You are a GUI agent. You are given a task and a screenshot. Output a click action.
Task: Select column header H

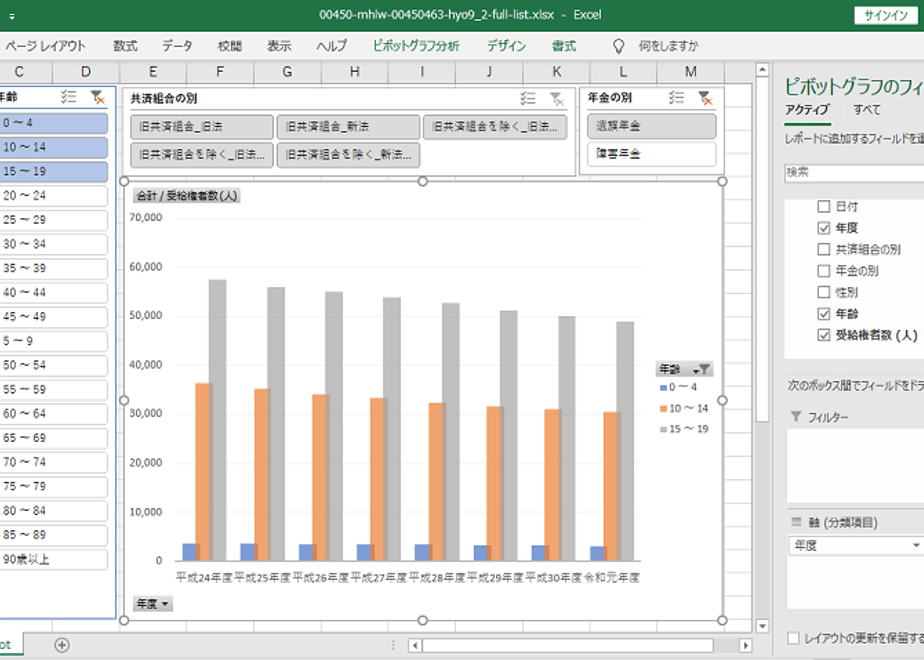pos(354,72)
